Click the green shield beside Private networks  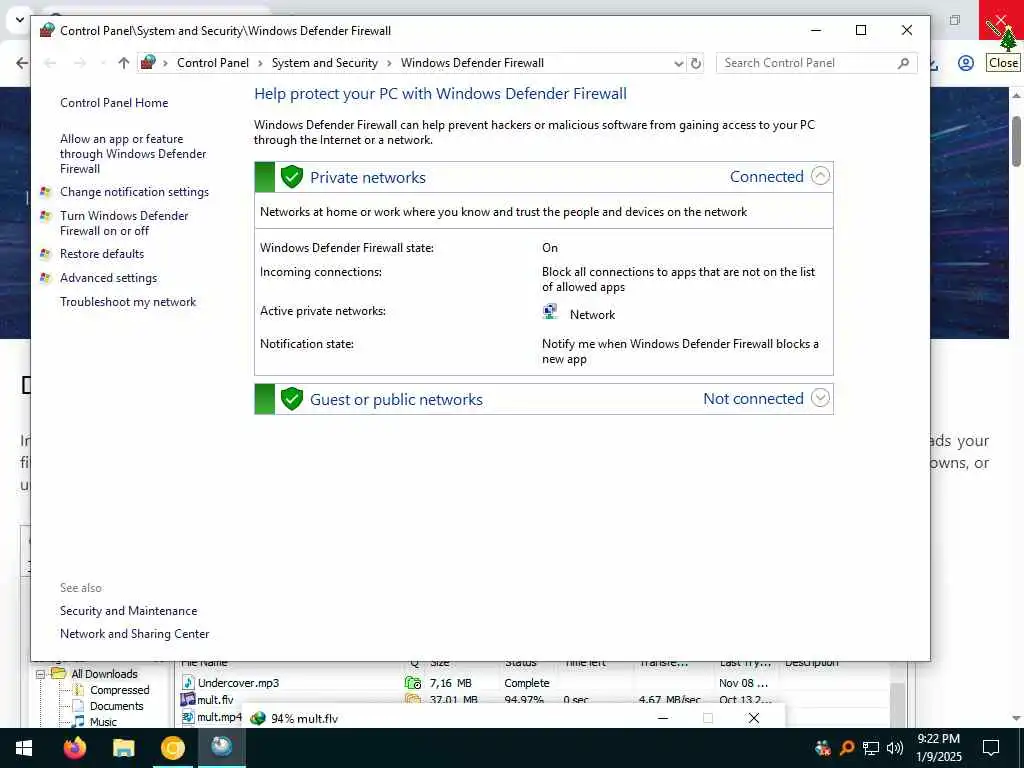(292, 177)
